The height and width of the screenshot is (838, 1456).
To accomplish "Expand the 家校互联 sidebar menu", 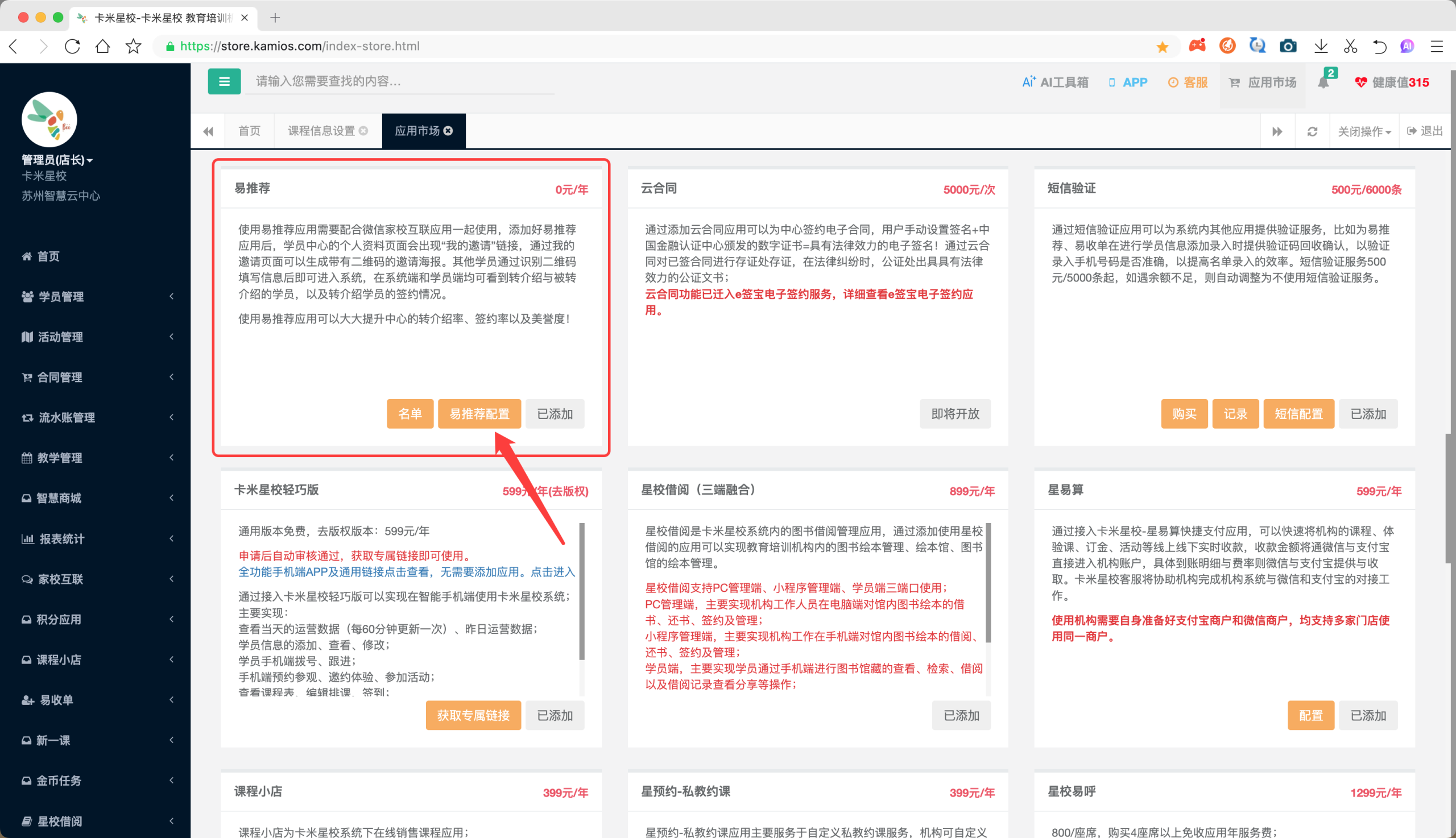I will tap(95, 579).
